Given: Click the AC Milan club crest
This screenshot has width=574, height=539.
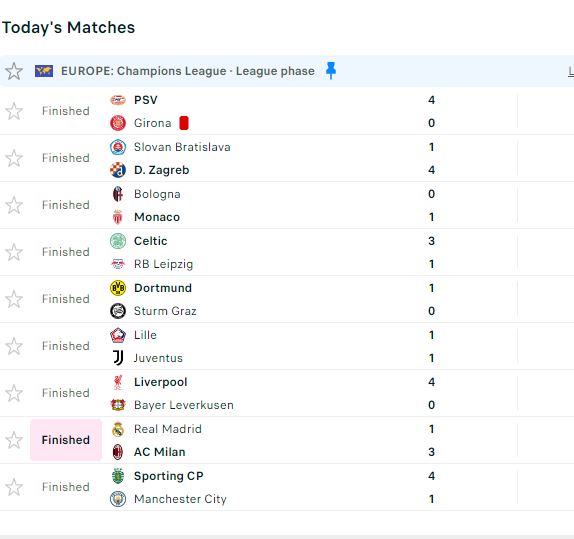Looking at the screenshot, I should tap(118, 452).
